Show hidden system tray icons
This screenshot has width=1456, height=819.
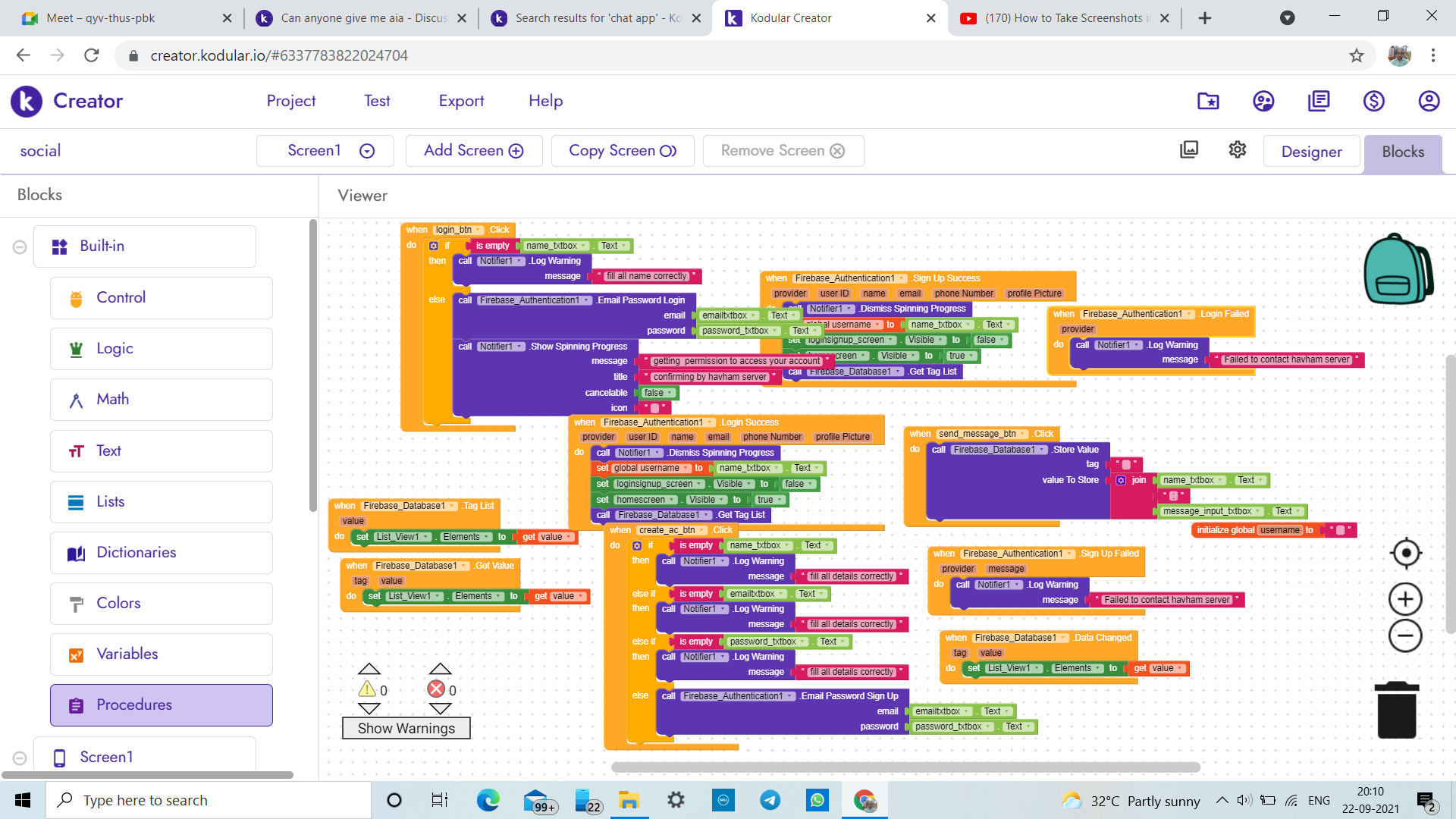coord(1222,800)
